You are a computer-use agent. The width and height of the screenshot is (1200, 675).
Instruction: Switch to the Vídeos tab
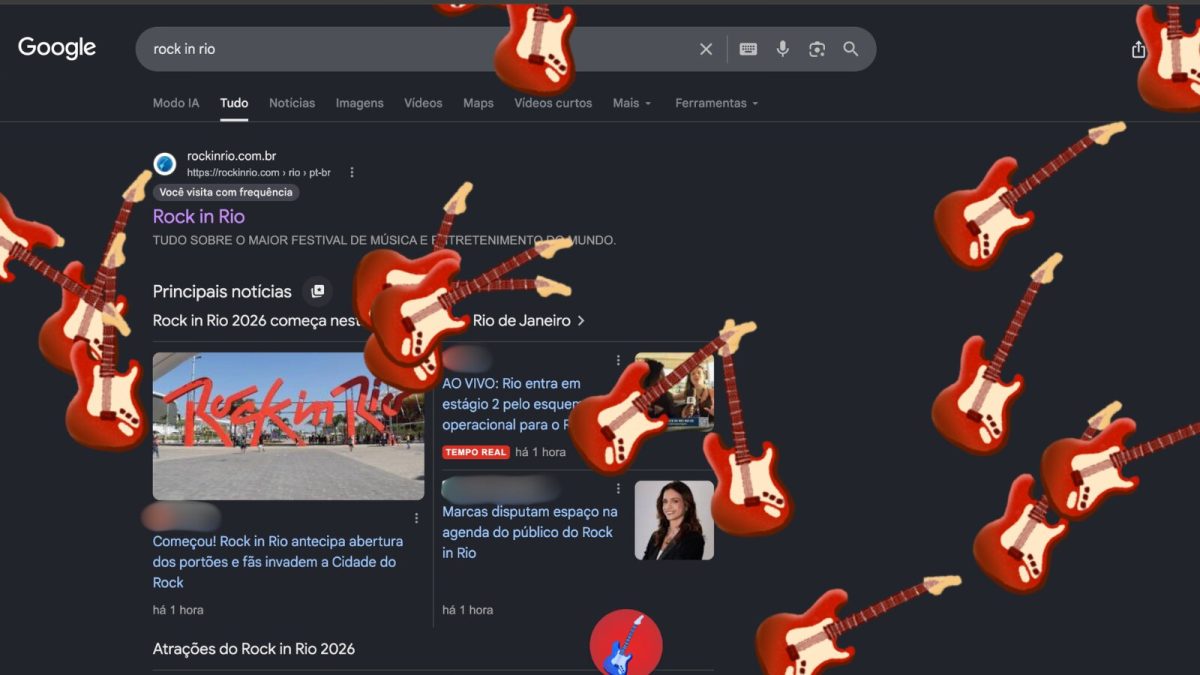423,103
